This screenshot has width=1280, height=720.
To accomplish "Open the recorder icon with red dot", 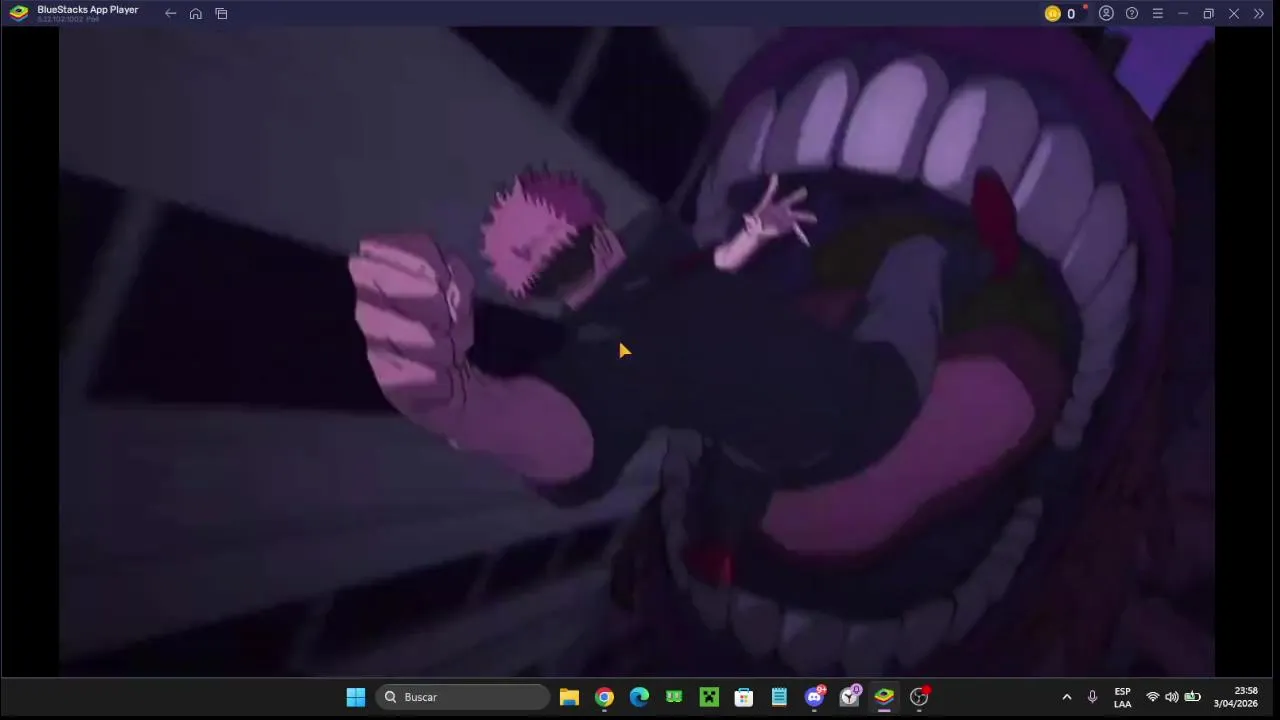I will point(919,697).
